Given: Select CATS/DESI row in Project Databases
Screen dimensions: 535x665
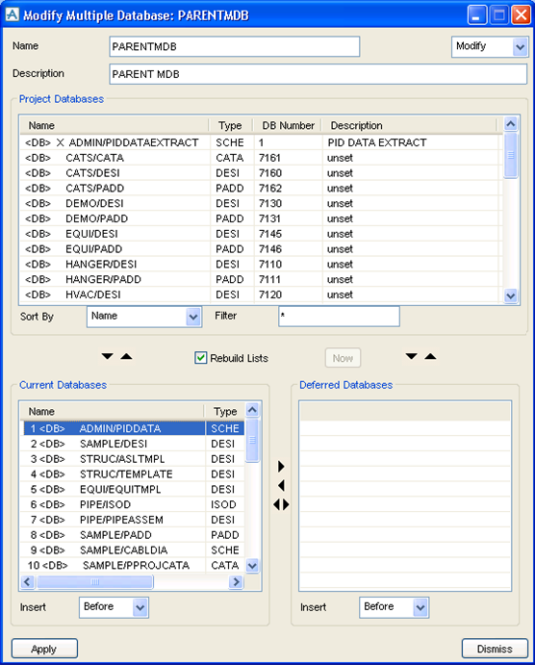Looking at the screenshot, I should pos(261,173).
